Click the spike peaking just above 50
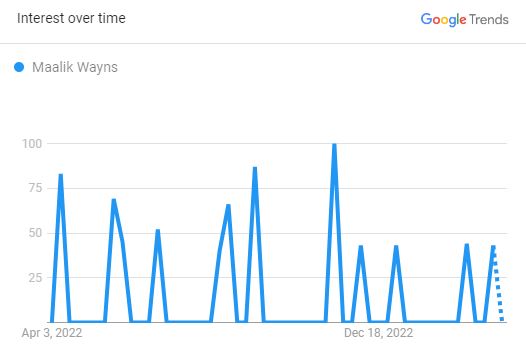526x363 pixels. [x=158, y=231]
